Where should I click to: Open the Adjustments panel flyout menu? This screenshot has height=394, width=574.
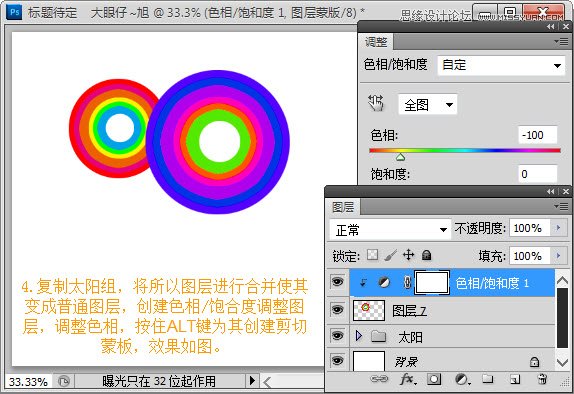[x=561, y=42]
